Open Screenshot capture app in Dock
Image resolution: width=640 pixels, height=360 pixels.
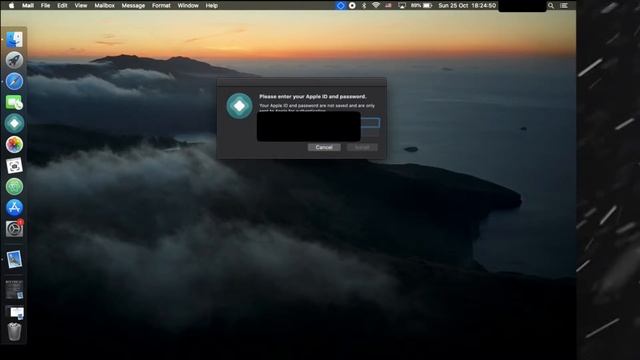[14, 166]
